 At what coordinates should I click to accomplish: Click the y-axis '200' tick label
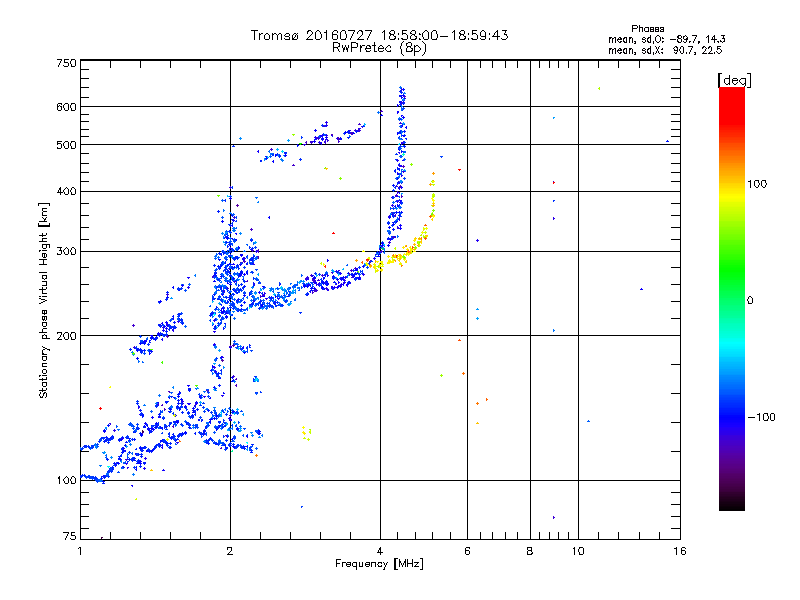pyautogui.click(x=66, y=336)
